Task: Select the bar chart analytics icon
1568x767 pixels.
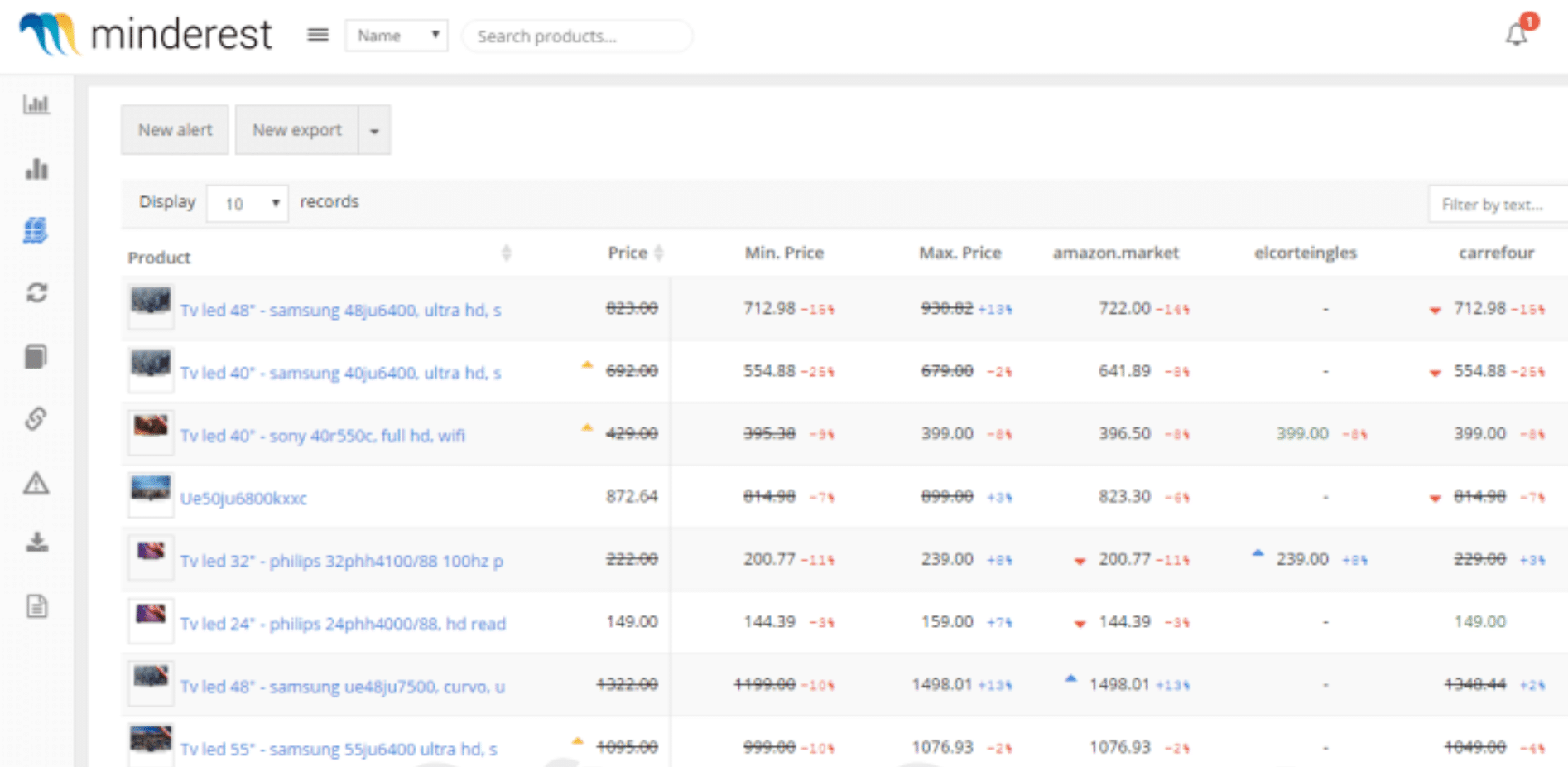Action: (x=37, y=169)
